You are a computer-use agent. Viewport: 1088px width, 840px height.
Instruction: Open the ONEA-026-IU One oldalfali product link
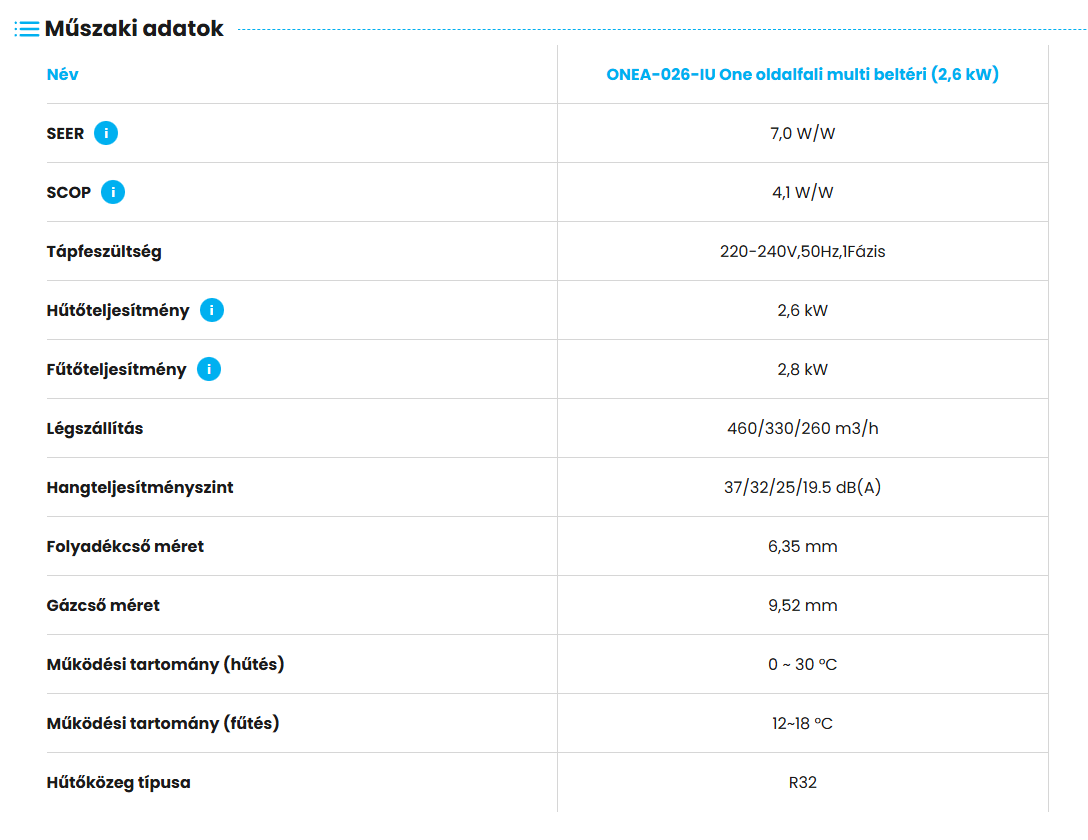click(x=802, y=74)
